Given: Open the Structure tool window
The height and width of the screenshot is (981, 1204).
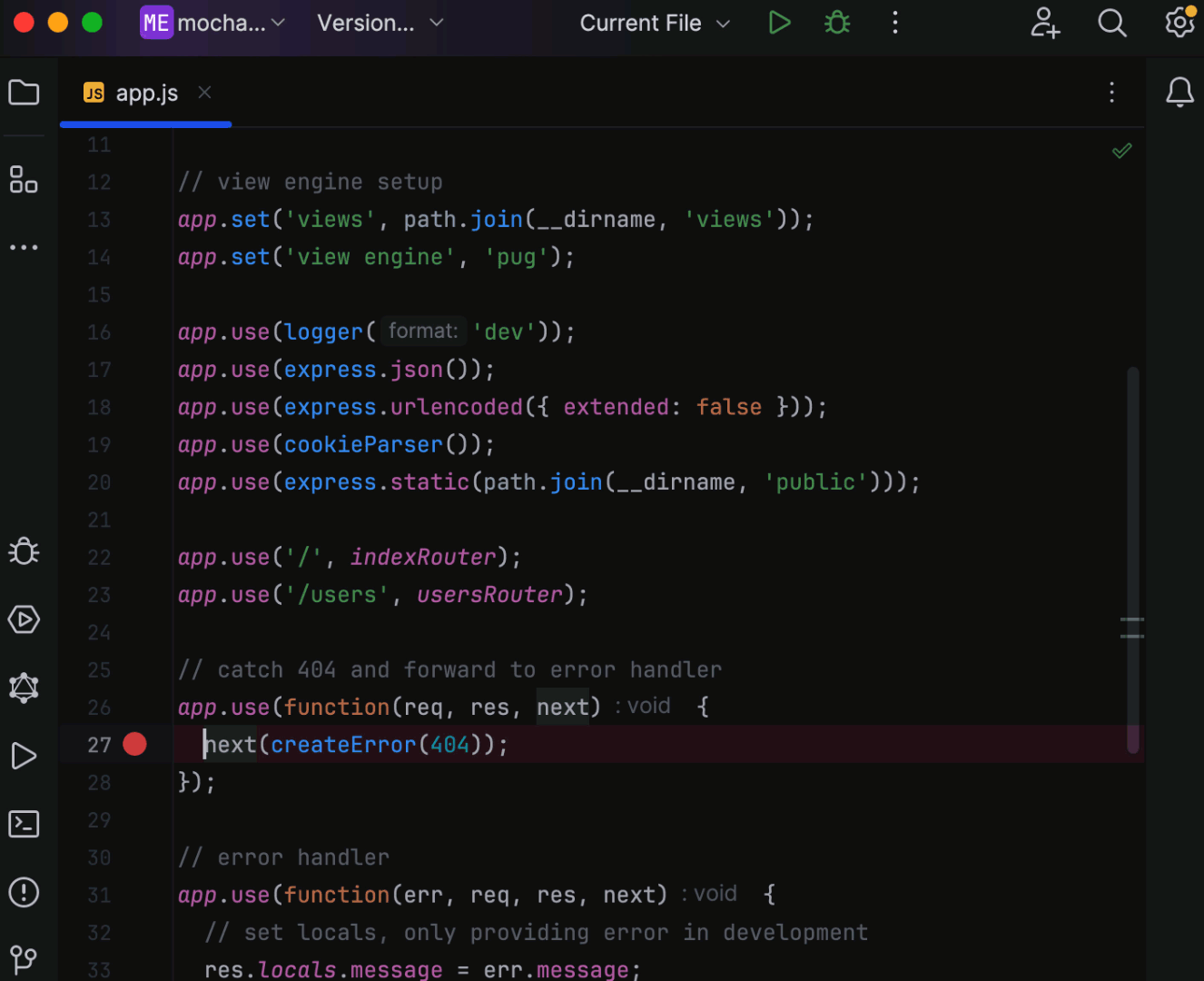Looking at the screenshot, I should [24, 179].
